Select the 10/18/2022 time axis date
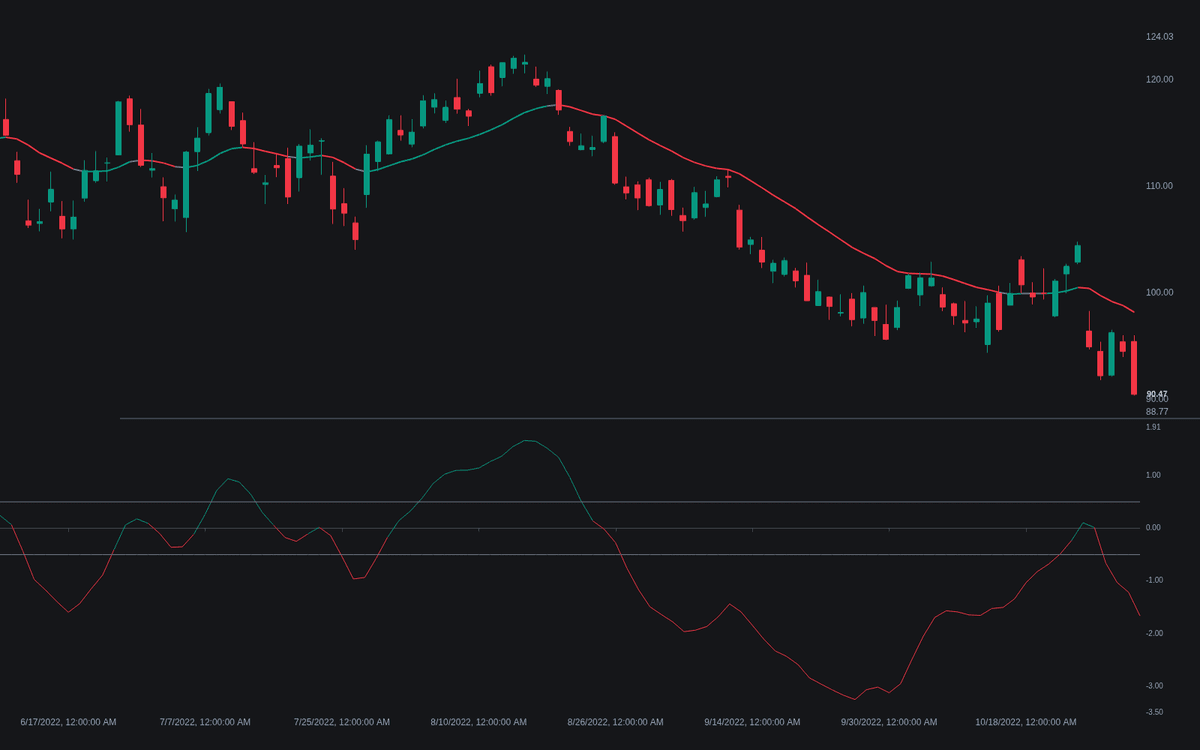The height and width of the screenshot is (750, 1200). pyautogui.click(x=1026, y=722)
